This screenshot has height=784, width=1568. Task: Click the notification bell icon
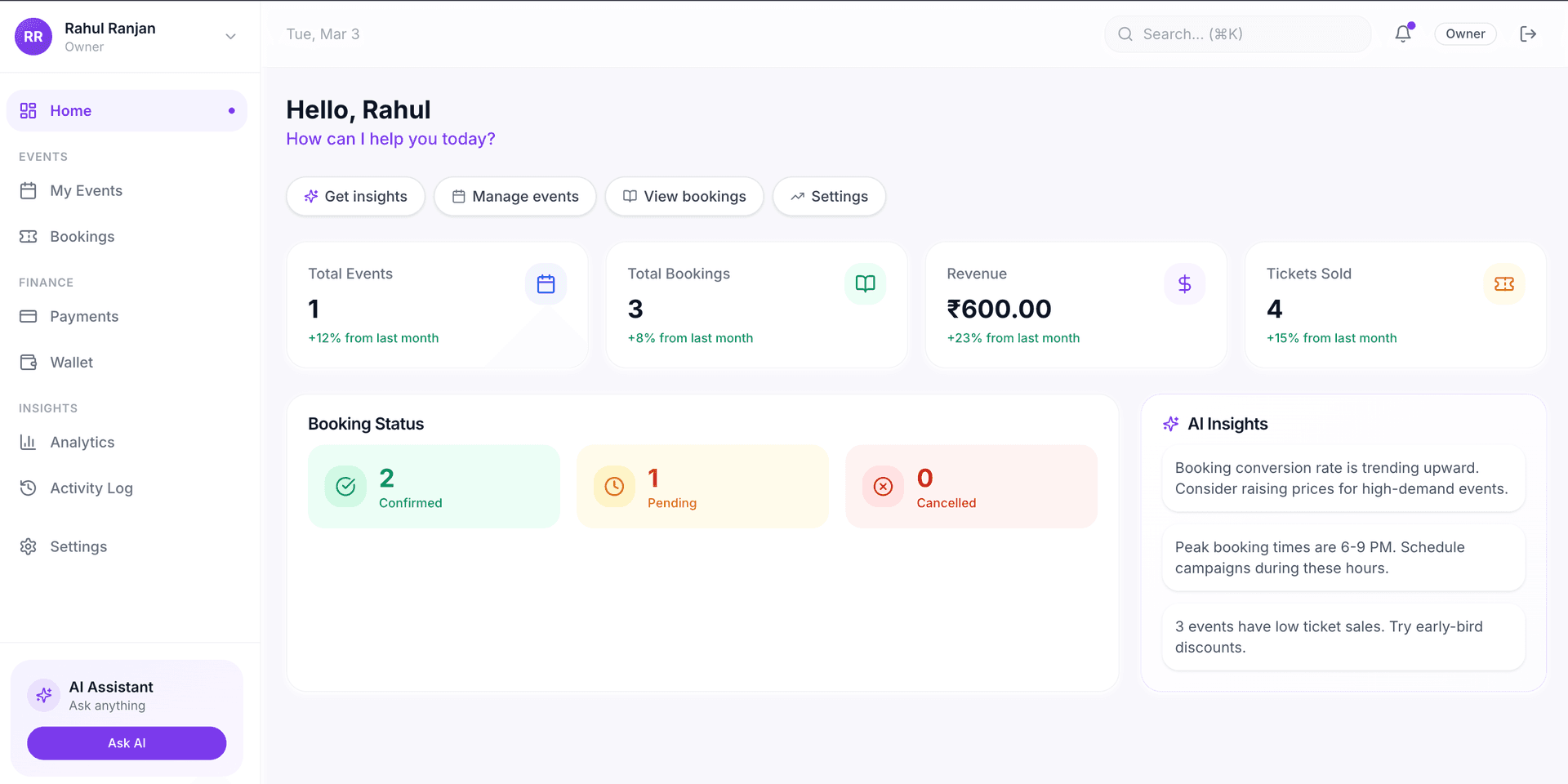click(1402, 34)
